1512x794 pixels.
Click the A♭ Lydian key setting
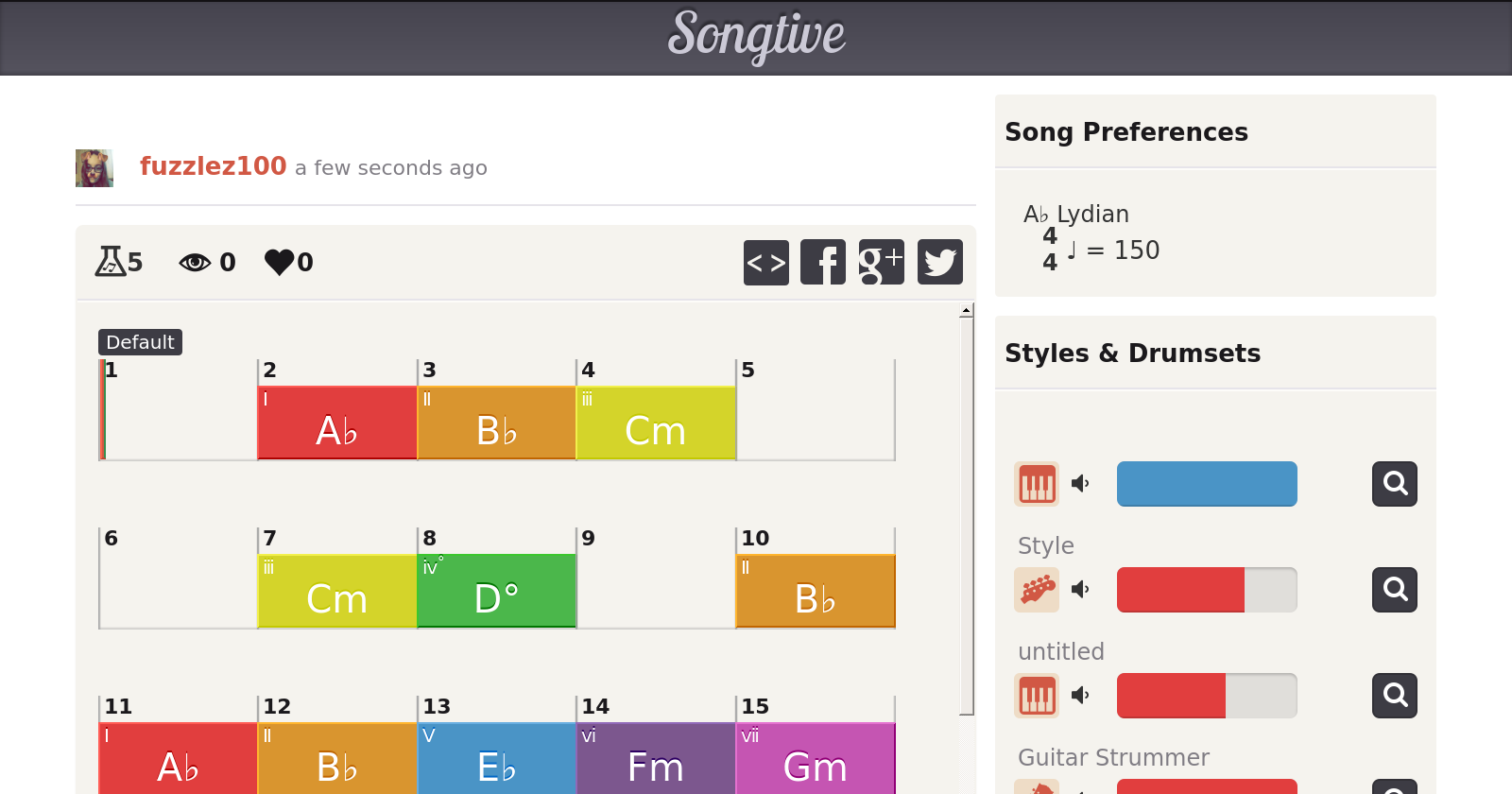1076,215
